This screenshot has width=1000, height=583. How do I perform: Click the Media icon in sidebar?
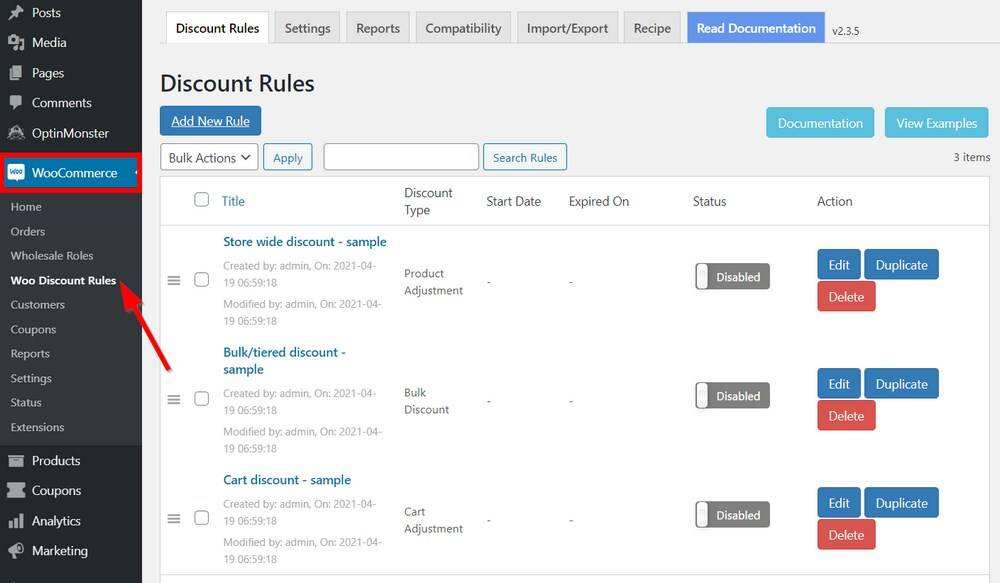tap(16, 43)
